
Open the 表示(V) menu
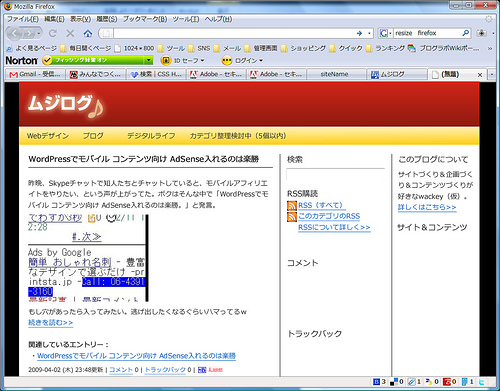[x=80, y=19]
